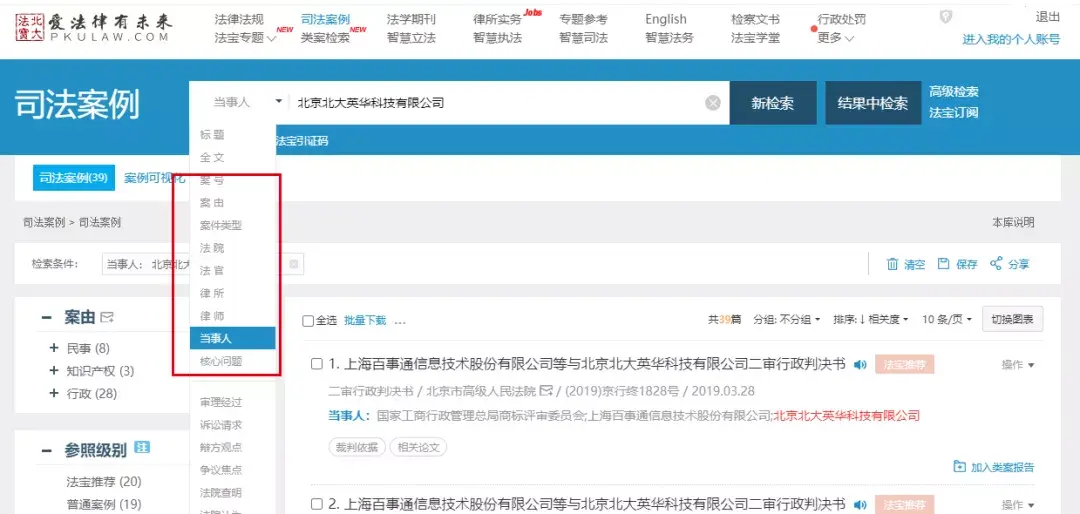Click the envelope icon beside 案由 heading
The width and height of the screenshot is (1080, 514).
[107, 317]
